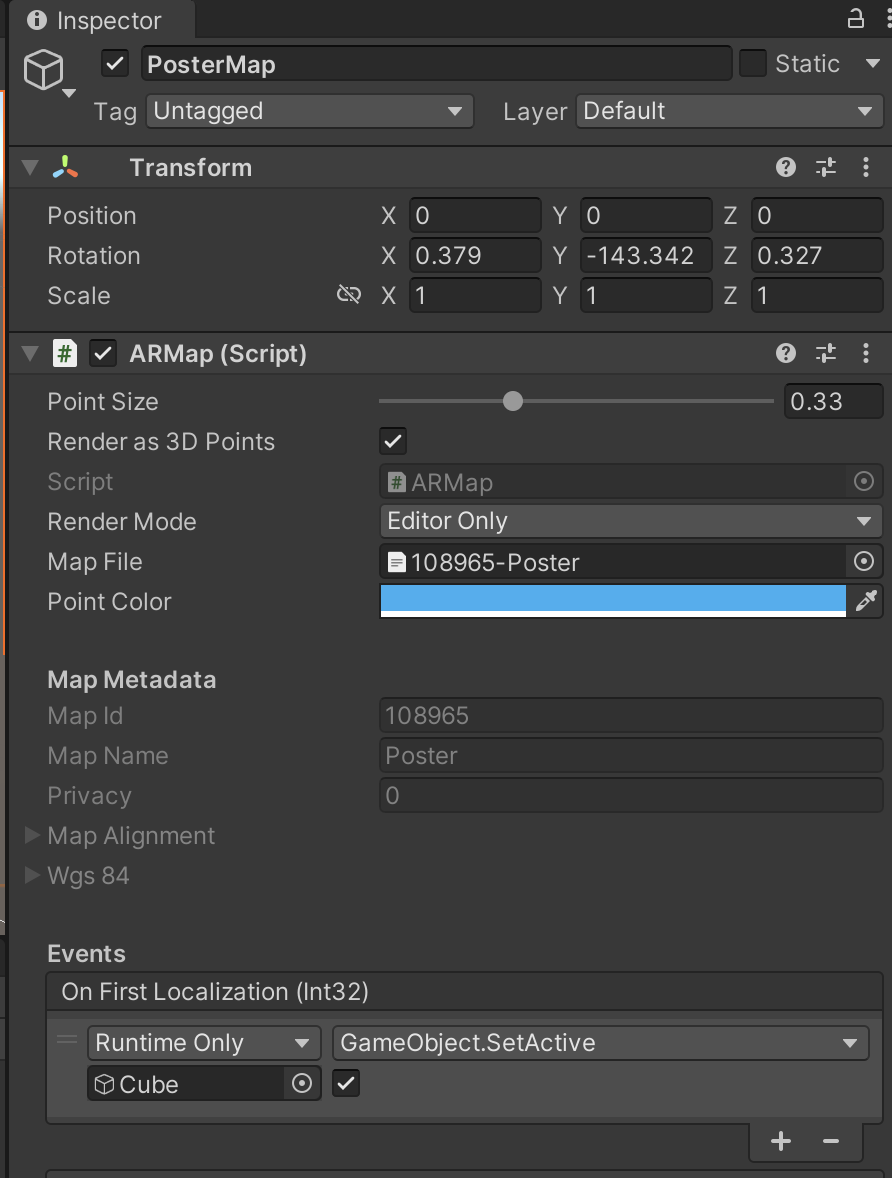892x1178 pixels.
Task: Click the Map Id 108965 field
Action: (630, 715)
